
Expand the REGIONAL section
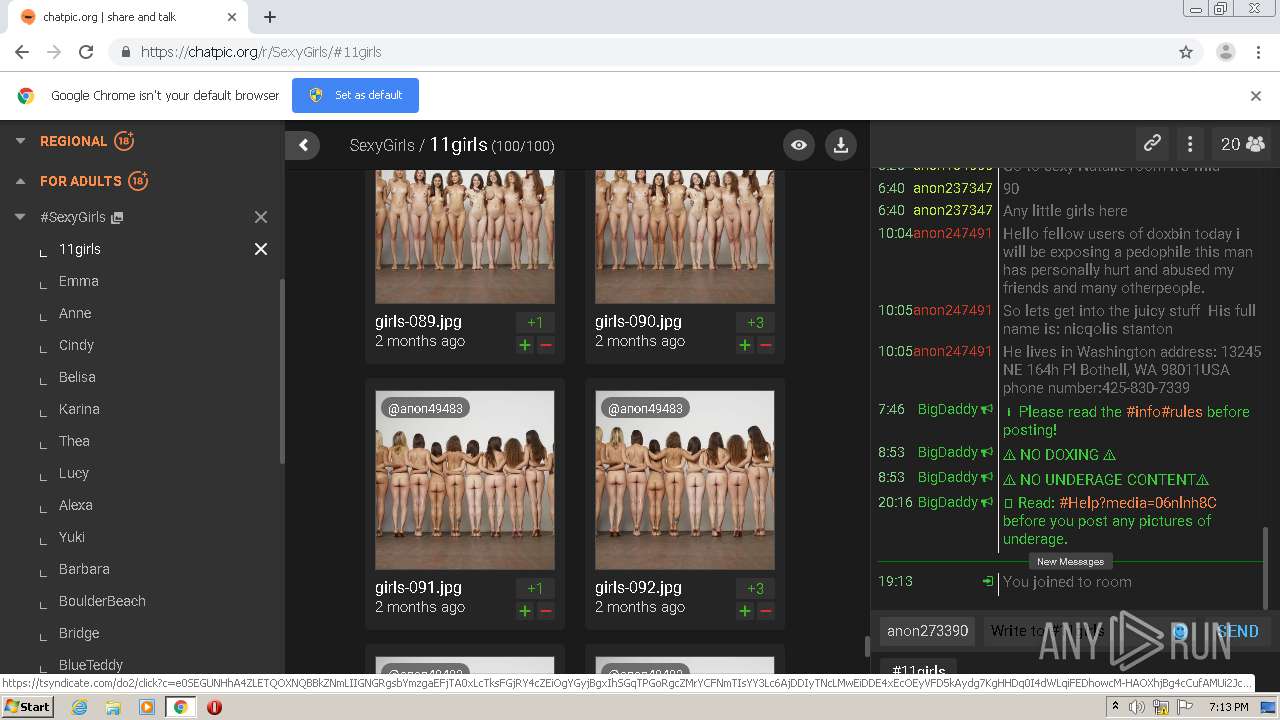pyautogui.click(x=20, y=141)
